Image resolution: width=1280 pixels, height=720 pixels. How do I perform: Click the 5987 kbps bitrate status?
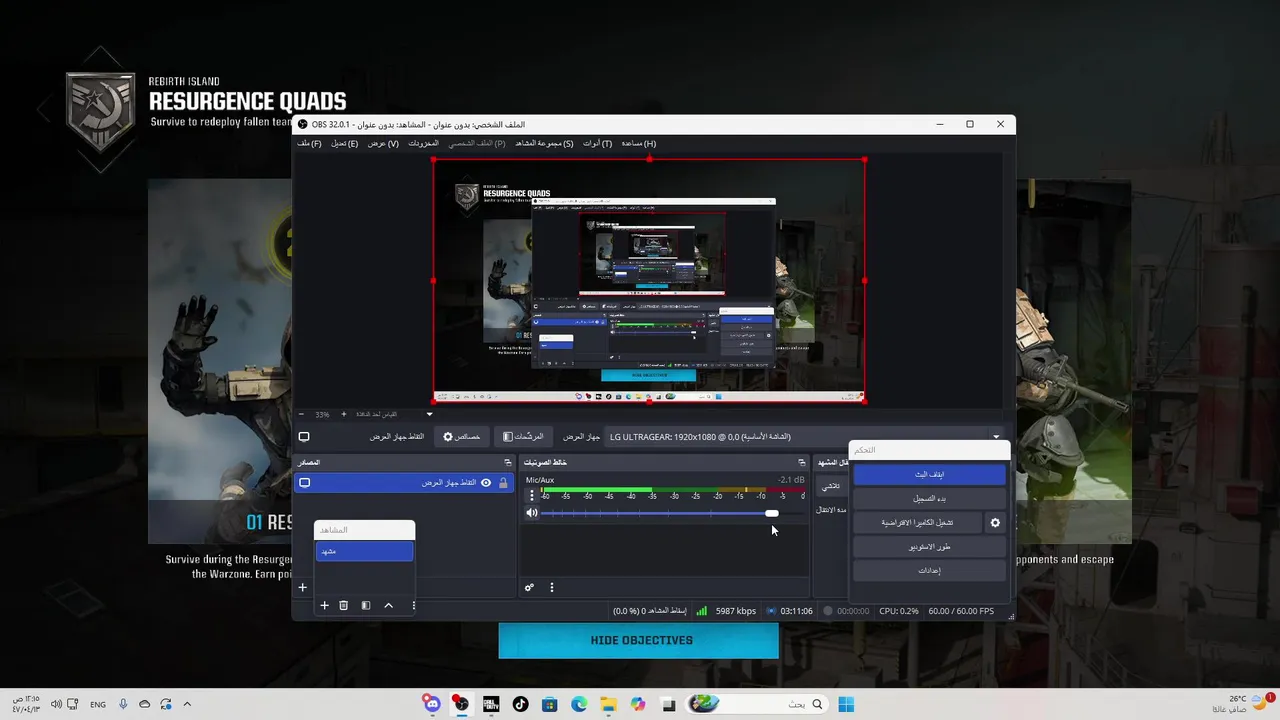click(736, 611)
